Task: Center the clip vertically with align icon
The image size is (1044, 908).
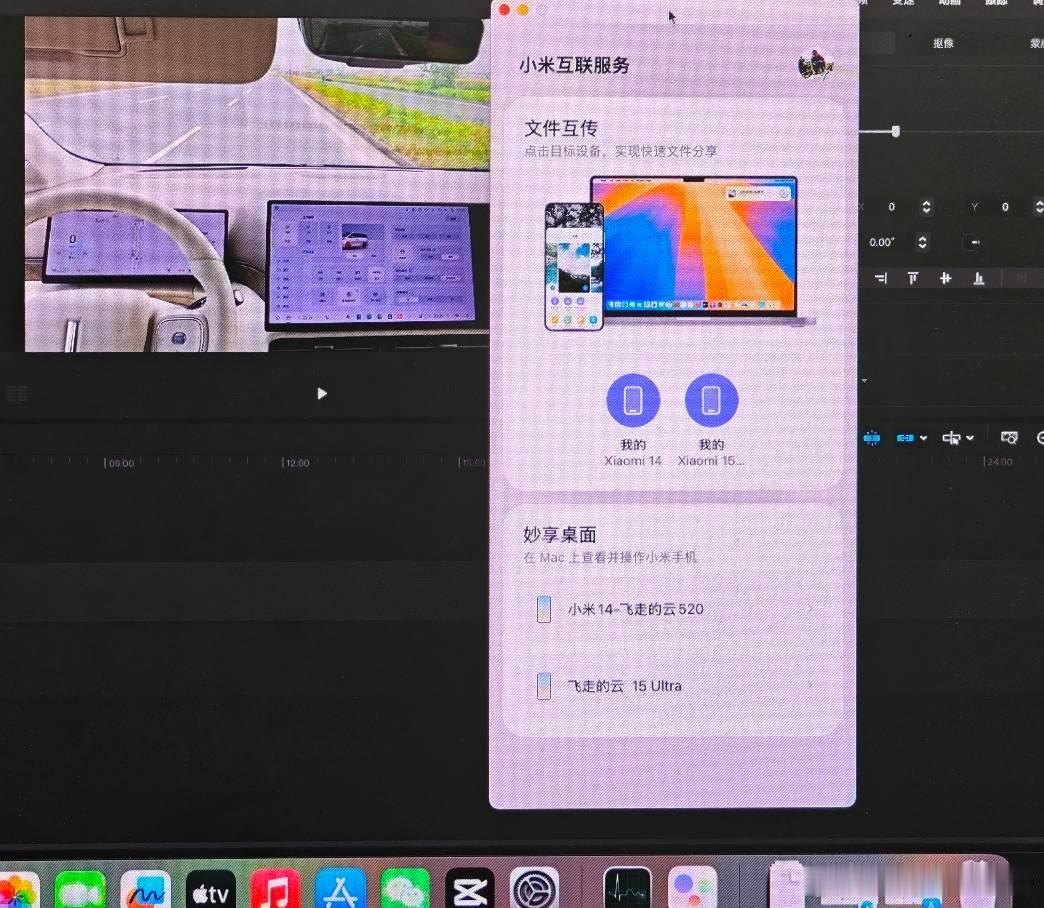Action: pyautogui.click(x=945, y=278)
